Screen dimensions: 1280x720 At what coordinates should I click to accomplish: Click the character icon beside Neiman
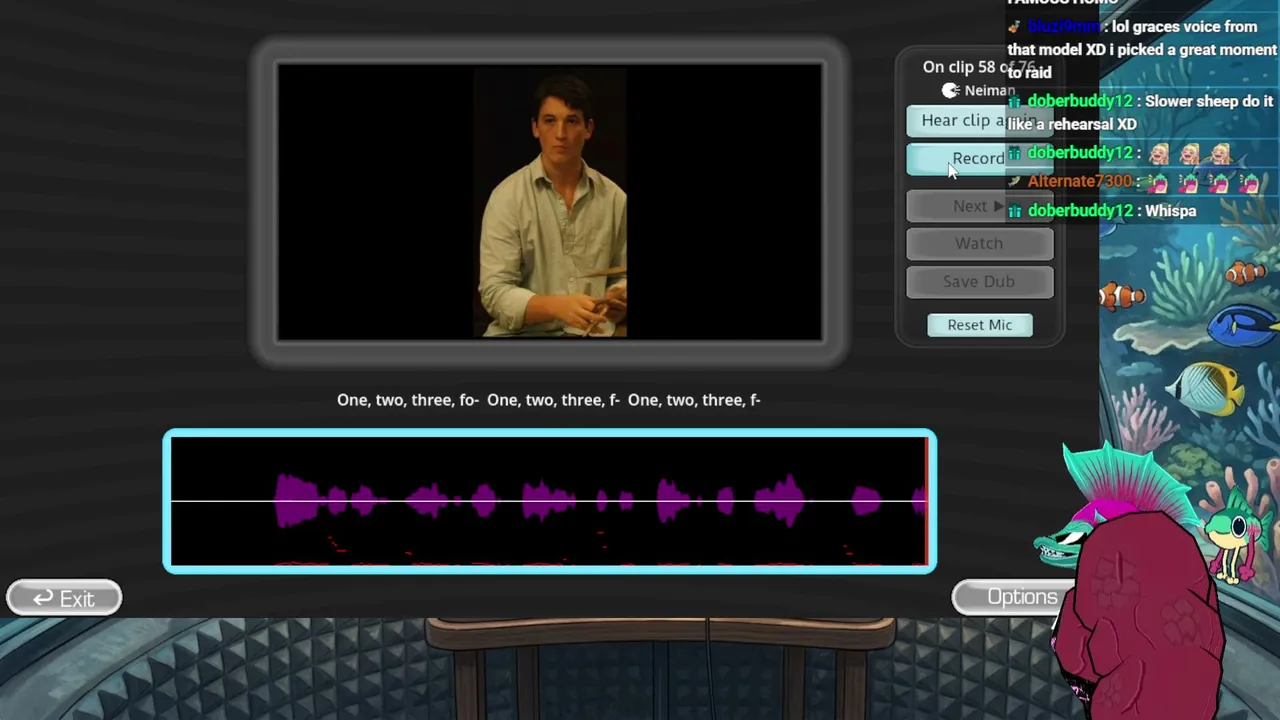coord(951,91)
